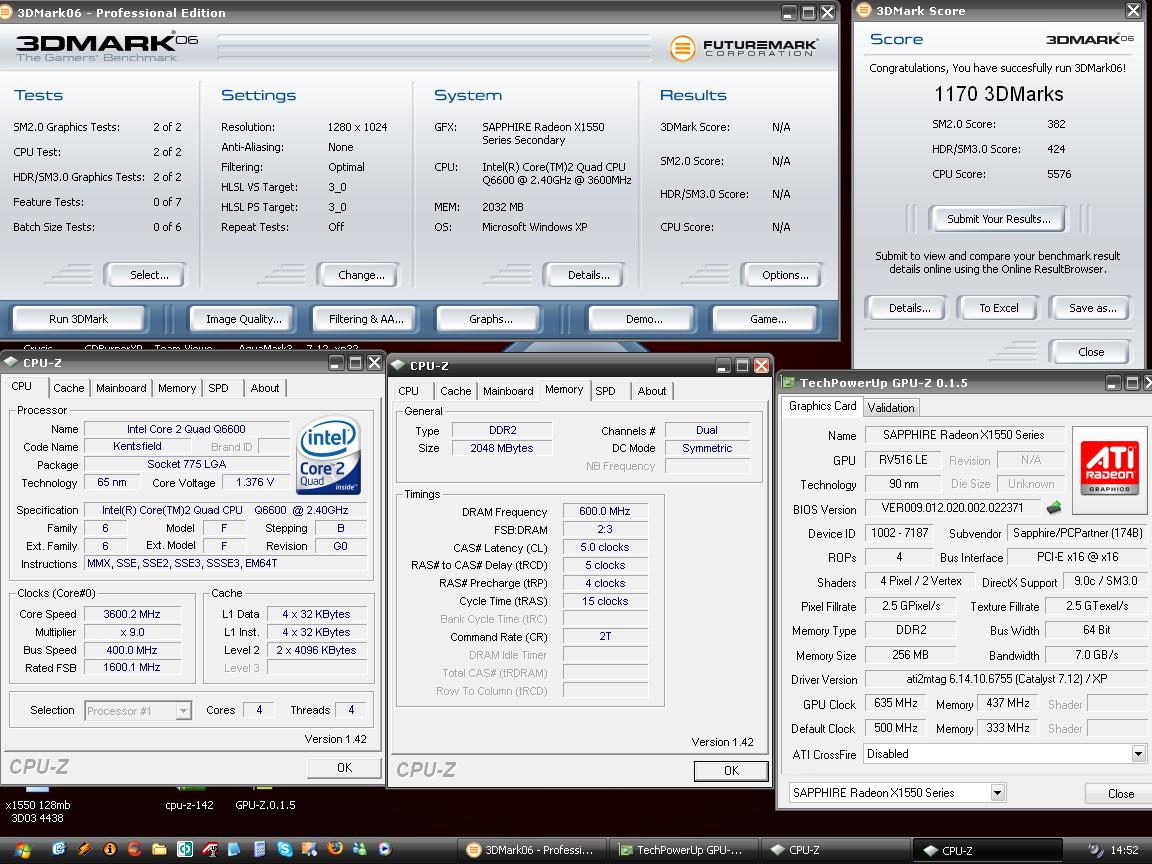The width and height of the screenshot is (1152, 864).
Task: Open Image Quality options
Action: tap(243, 319)
